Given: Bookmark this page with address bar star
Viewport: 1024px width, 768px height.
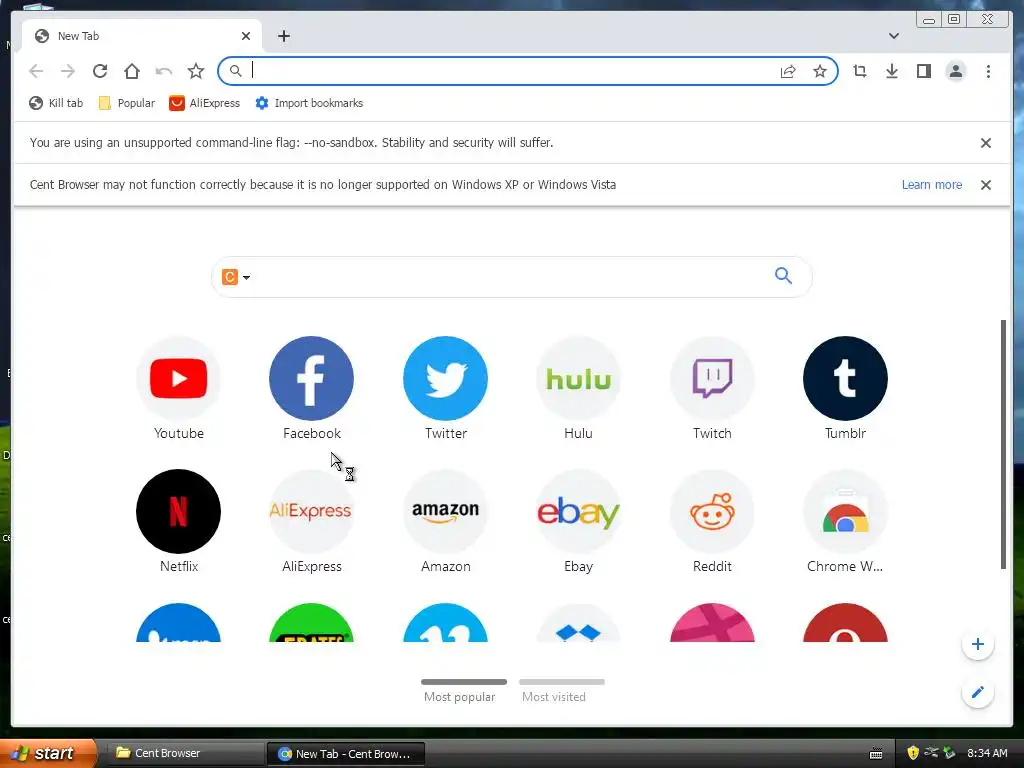Looking at the screenshot, I should coord(820,71).
